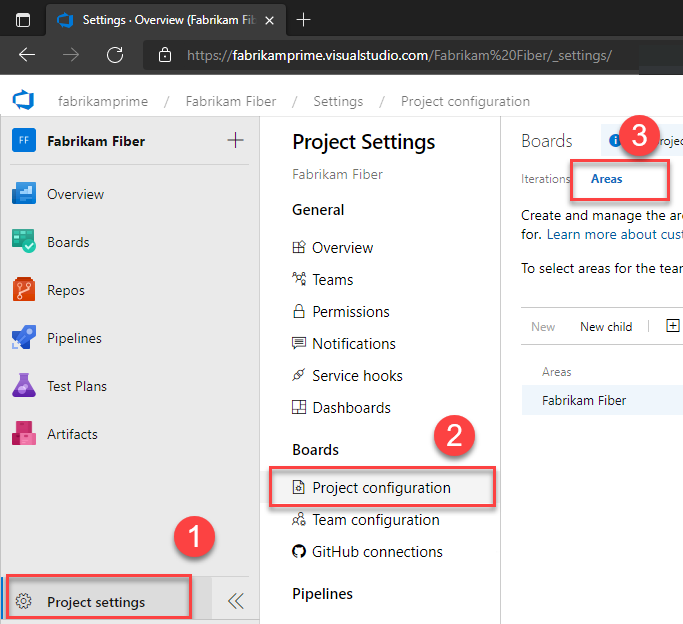Open Project settings at bottom left
The height and width of the screenshot is (624, 683).
point(96,602)
